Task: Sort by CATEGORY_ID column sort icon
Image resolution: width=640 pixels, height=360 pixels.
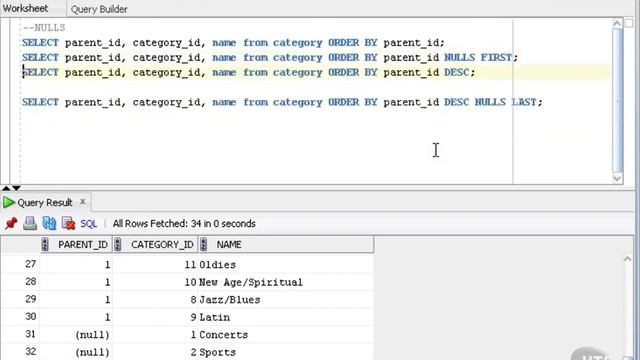Action: 118,244
